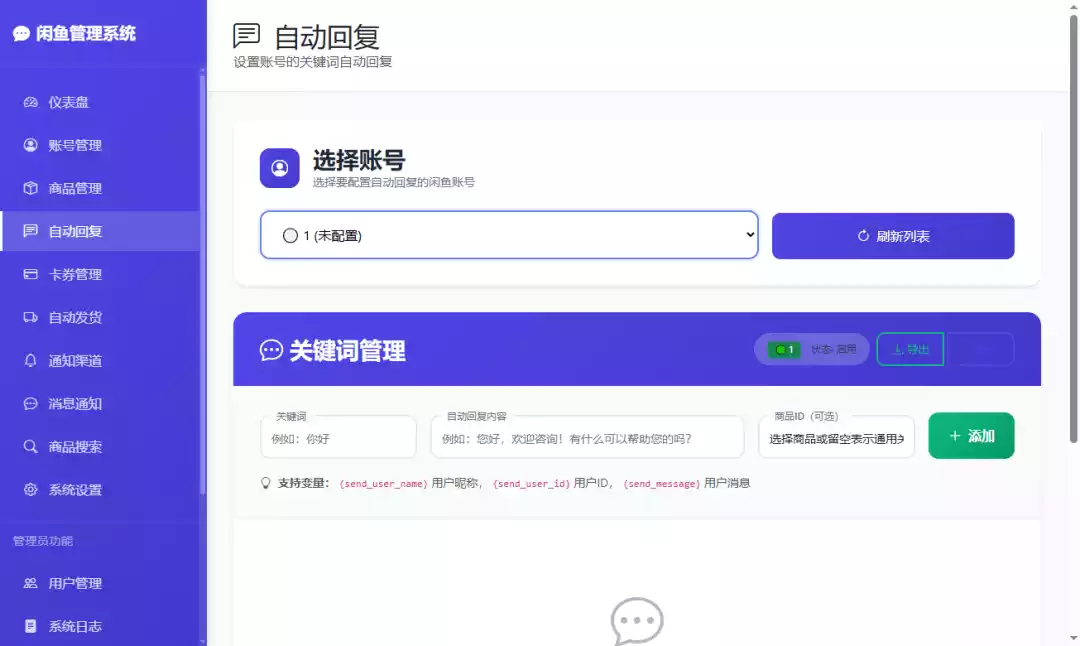1080x646 pixels.
Task: Click the 闲鱼管理系统 chat bubble logo
Action: (x=21, y=33)
